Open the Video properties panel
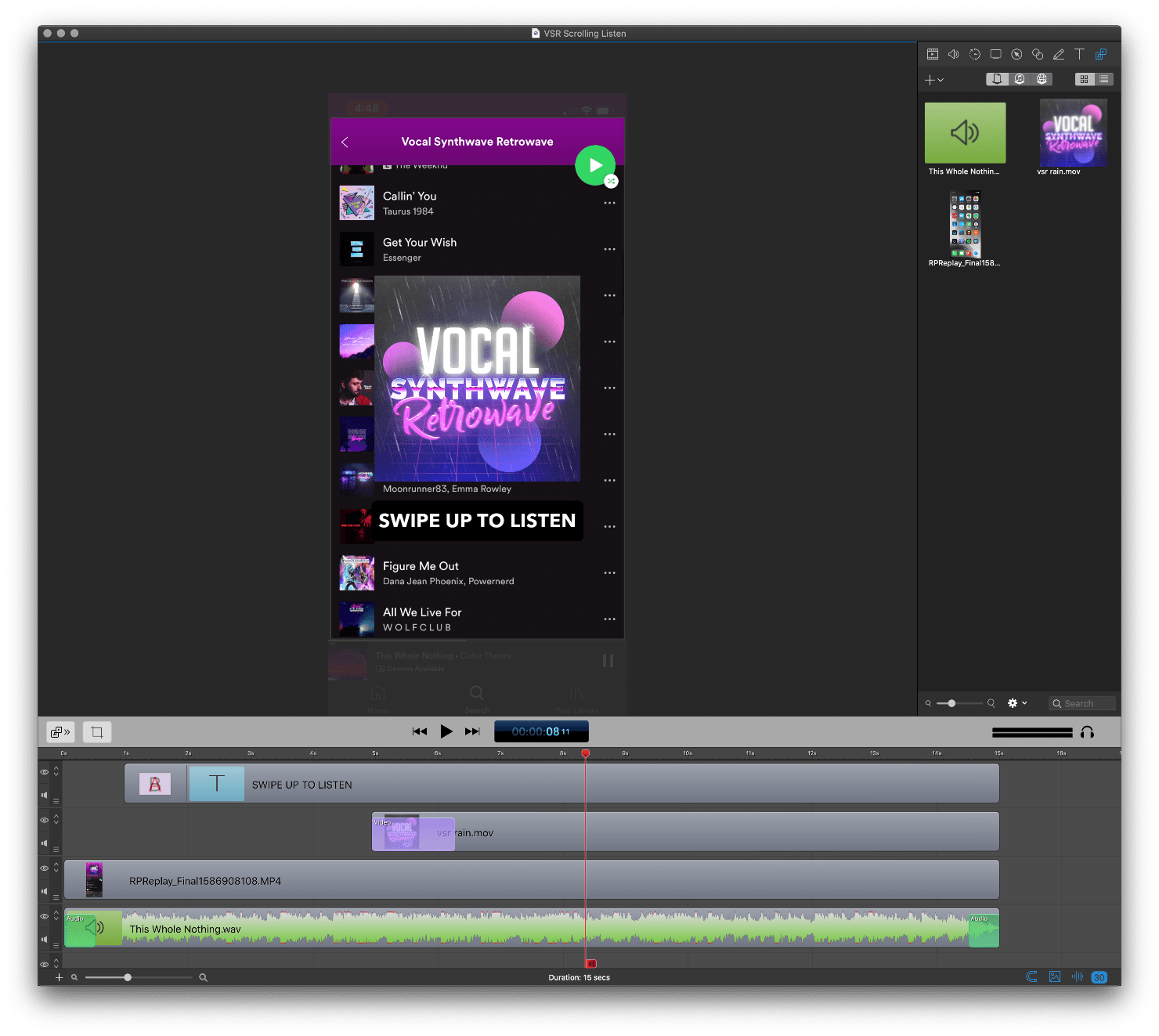1159x1036 pixels. point(933,54)
